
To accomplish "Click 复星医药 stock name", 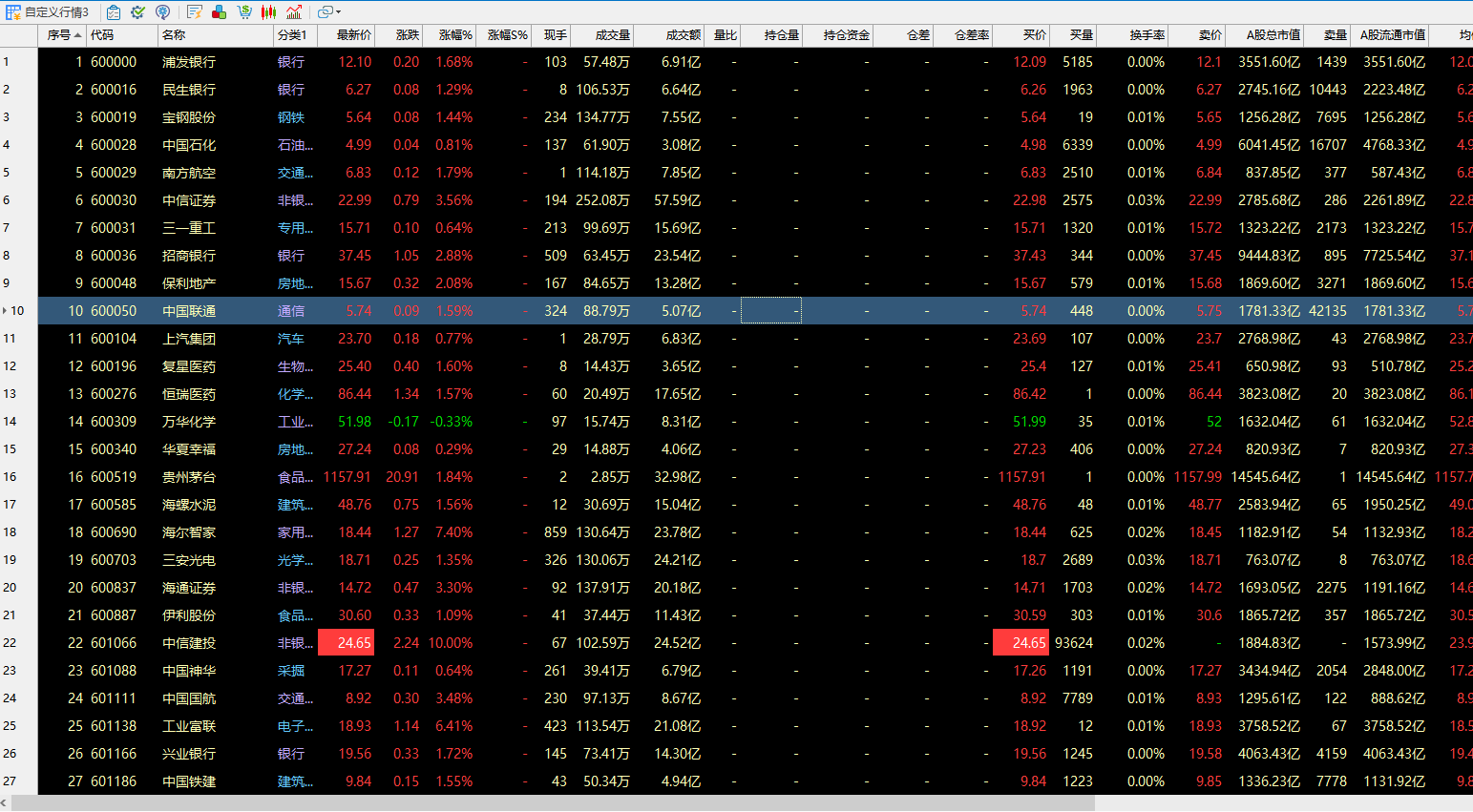I will click(189, 366).
